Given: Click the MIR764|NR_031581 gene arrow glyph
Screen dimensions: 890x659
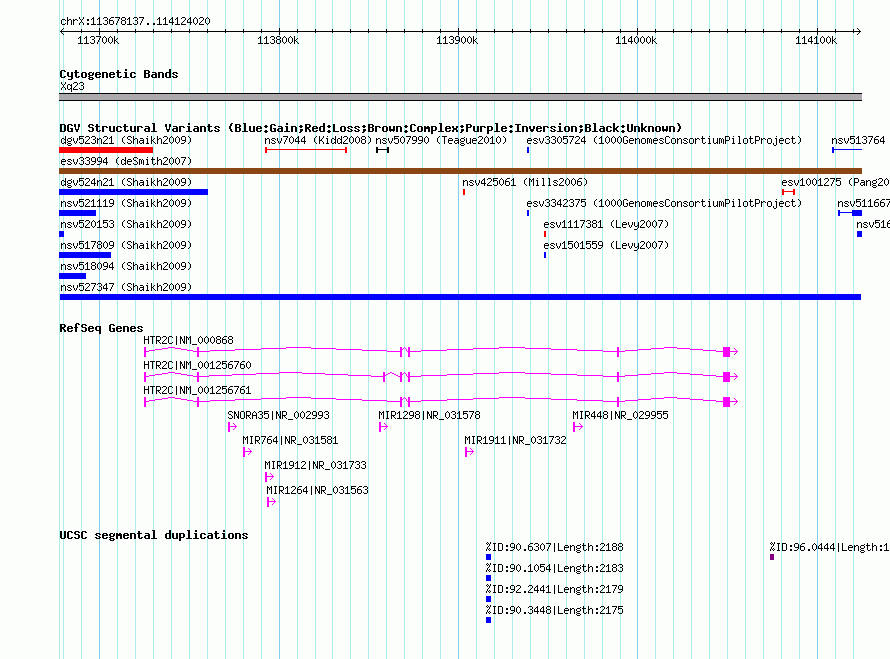Looking at the screenshot, I should click(x=247, y=452).
